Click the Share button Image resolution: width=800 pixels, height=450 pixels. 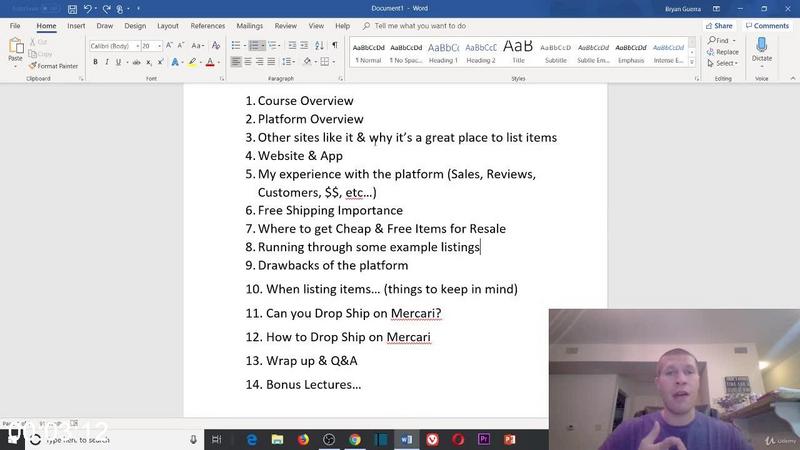click(719, 26)
